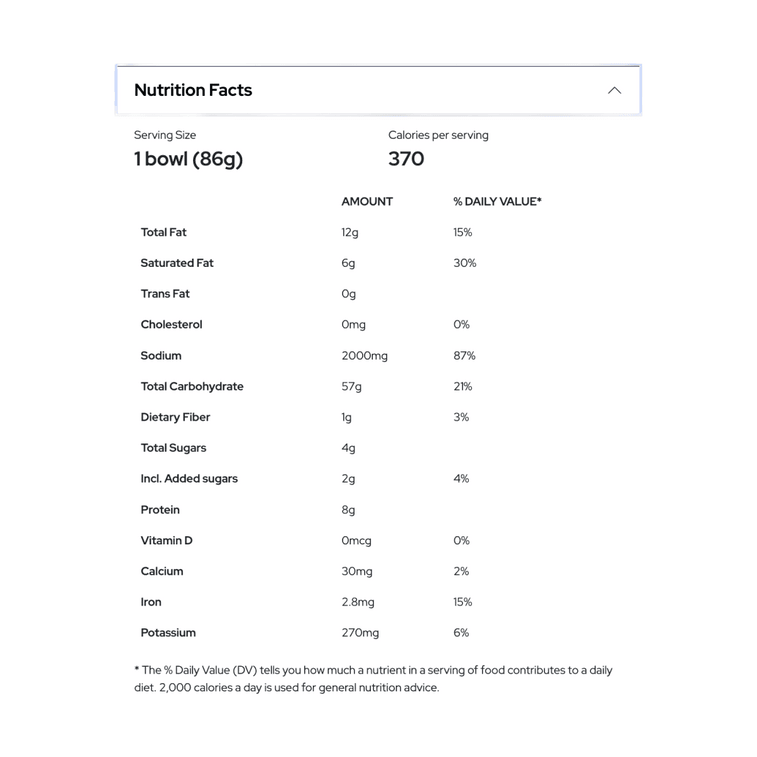
Task: Click the Total Sugars row label
Action: pyautogui.click(x=173, y=448)
